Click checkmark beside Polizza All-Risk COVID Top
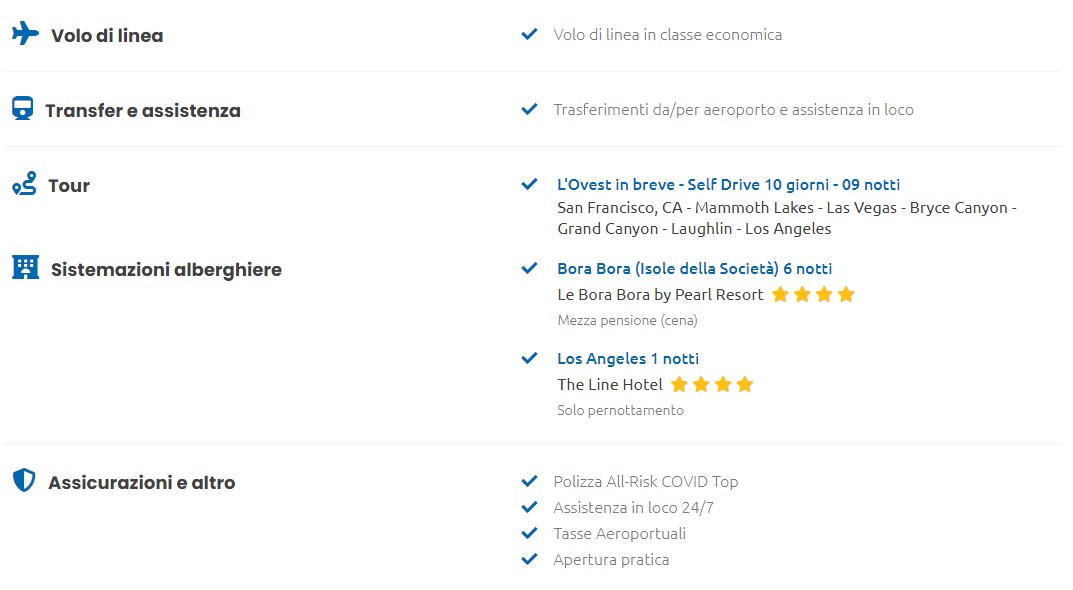The height and width of the screenshot is (590, 1073). click(x=529, y=481)
